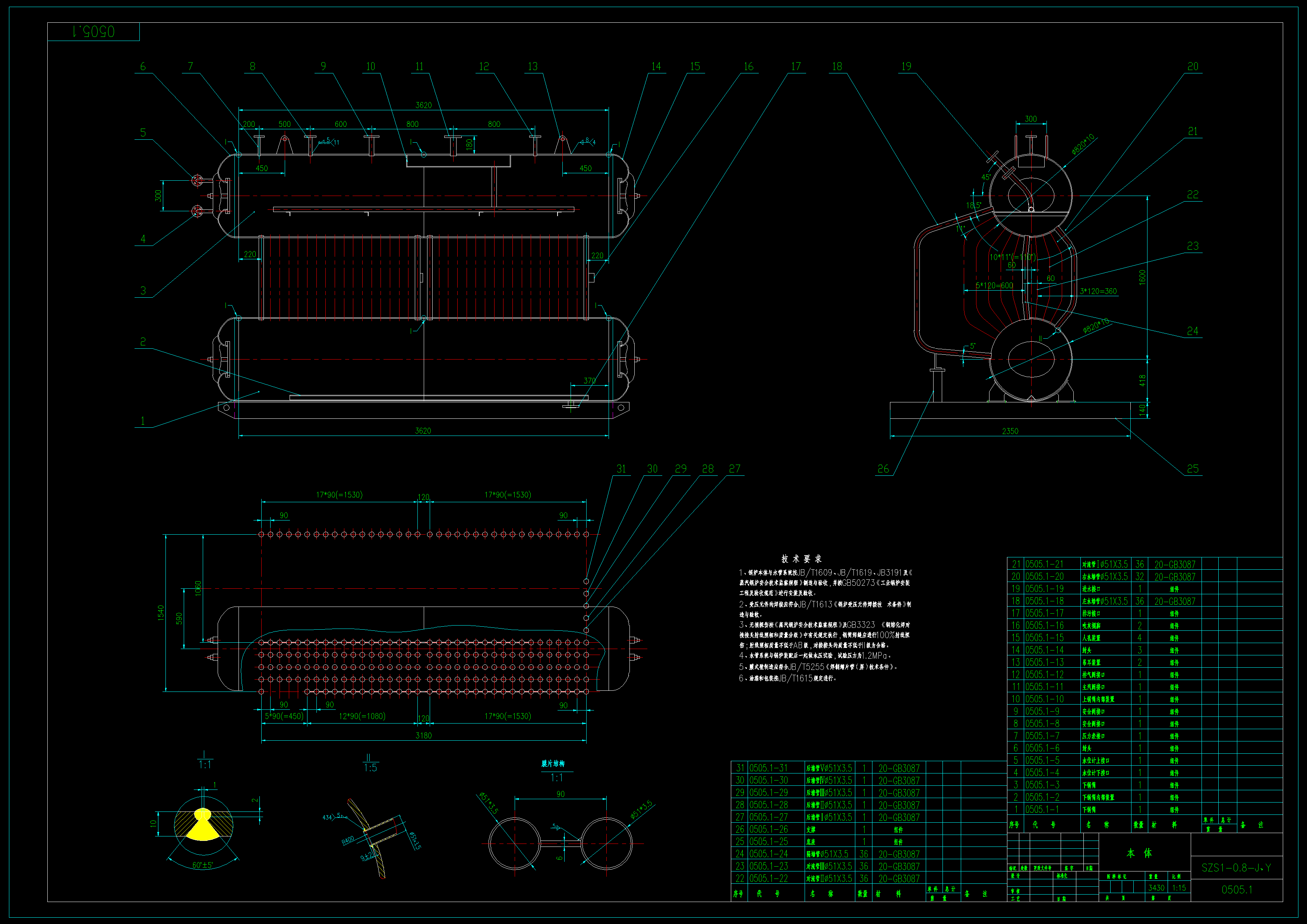Select the "SZS1-0.8-J、Y" model text in title block
Image resolution: width=1307 pixels, height=924 pixels.
pyautogui.click(x=1236, y=868)
